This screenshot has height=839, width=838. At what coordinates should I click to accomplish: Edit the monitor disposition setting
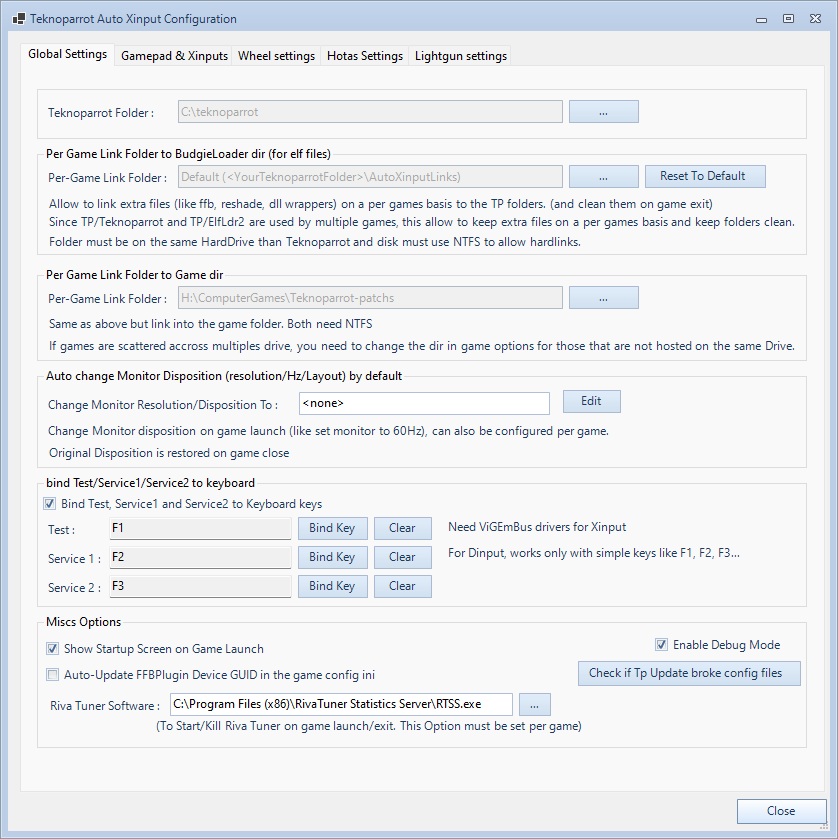point(592,401)
